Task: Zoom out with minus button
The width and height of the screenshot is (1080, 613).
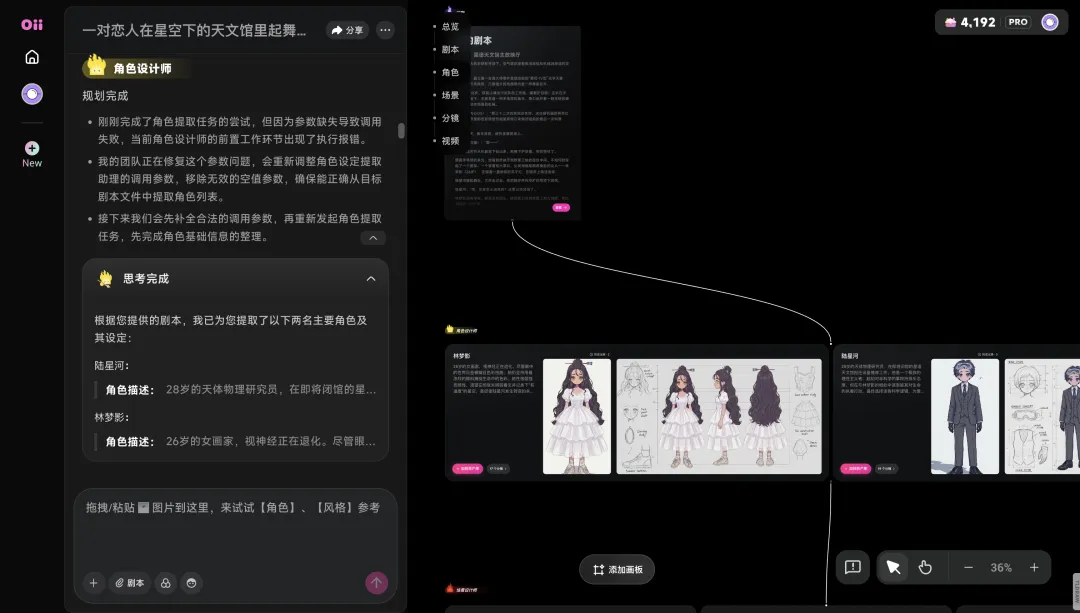Action: coord(968,568)
